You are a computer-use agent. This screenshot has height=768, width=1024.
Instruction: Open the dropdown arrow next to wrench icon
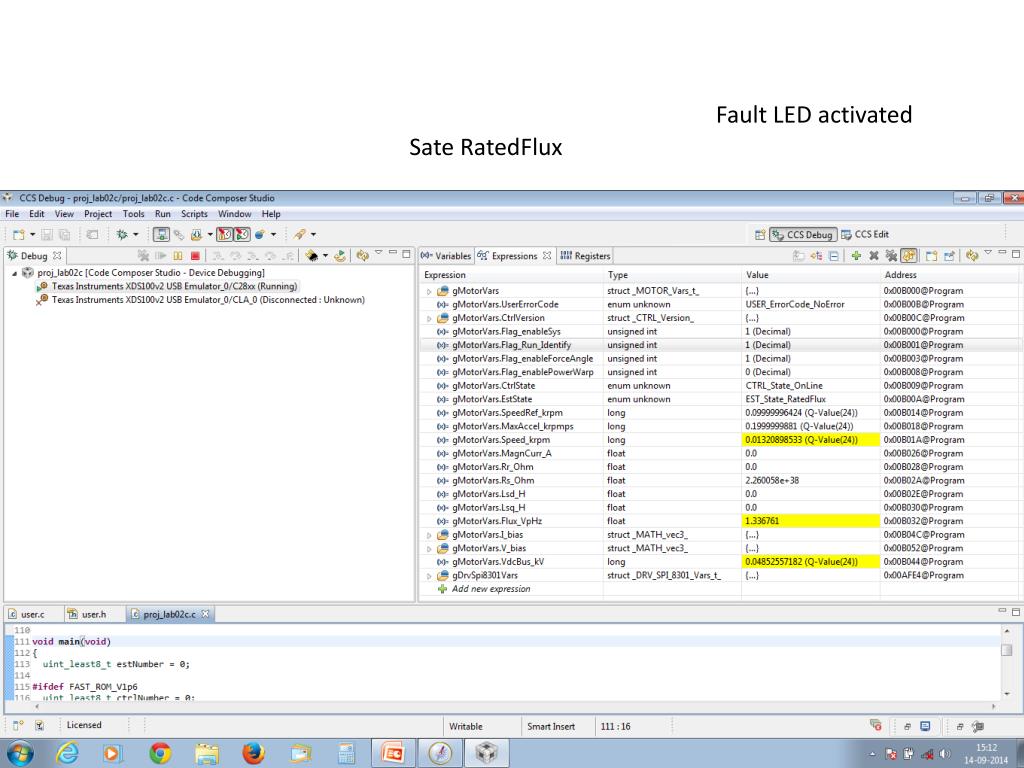click(313, 234)
